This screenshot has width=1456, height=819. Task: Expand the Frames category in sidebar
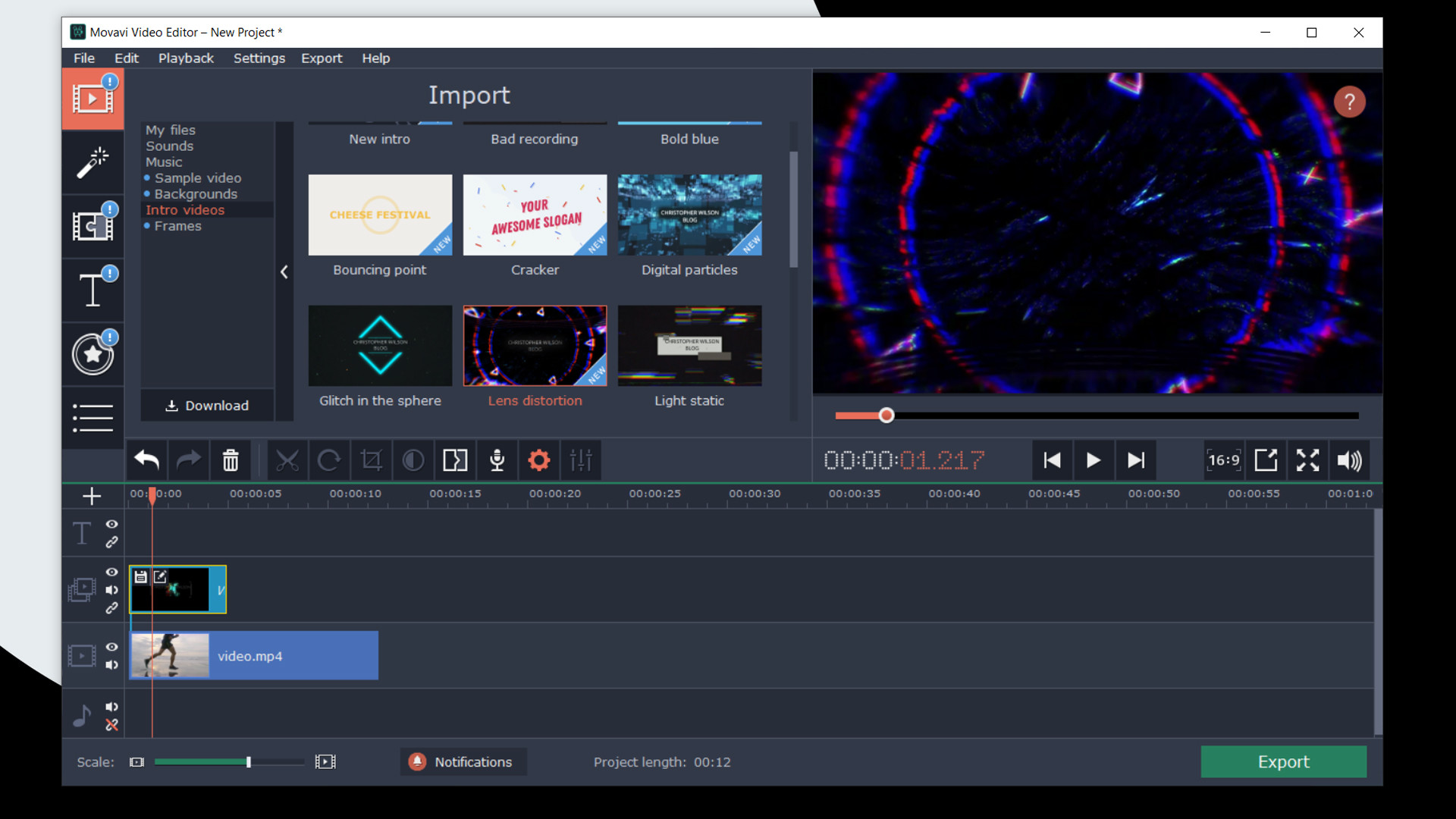[178, 225]
